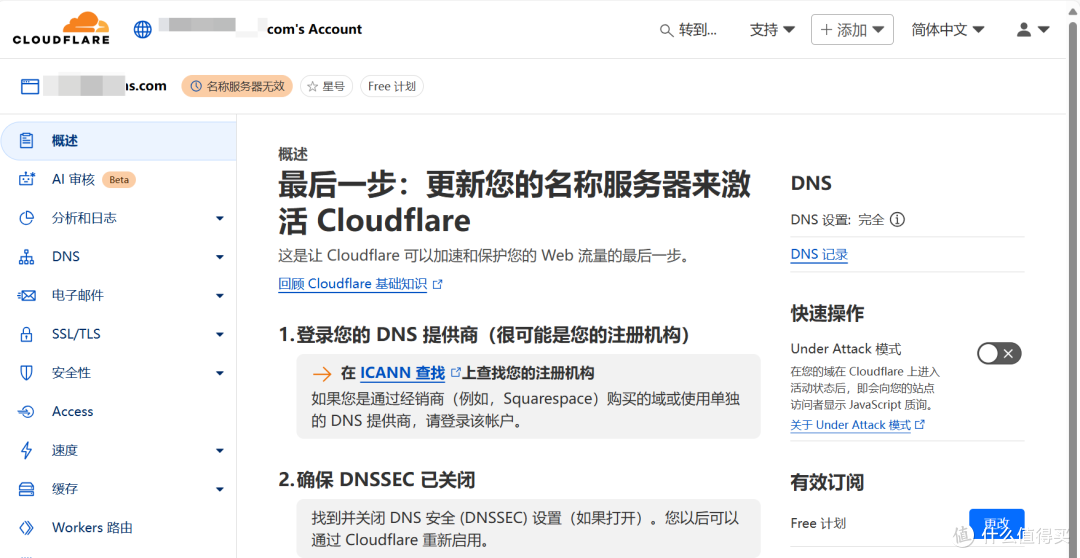Click the AI 审核 robot icon
The height and width of the screenshot is (558, 1080).
tap(26, 180)
